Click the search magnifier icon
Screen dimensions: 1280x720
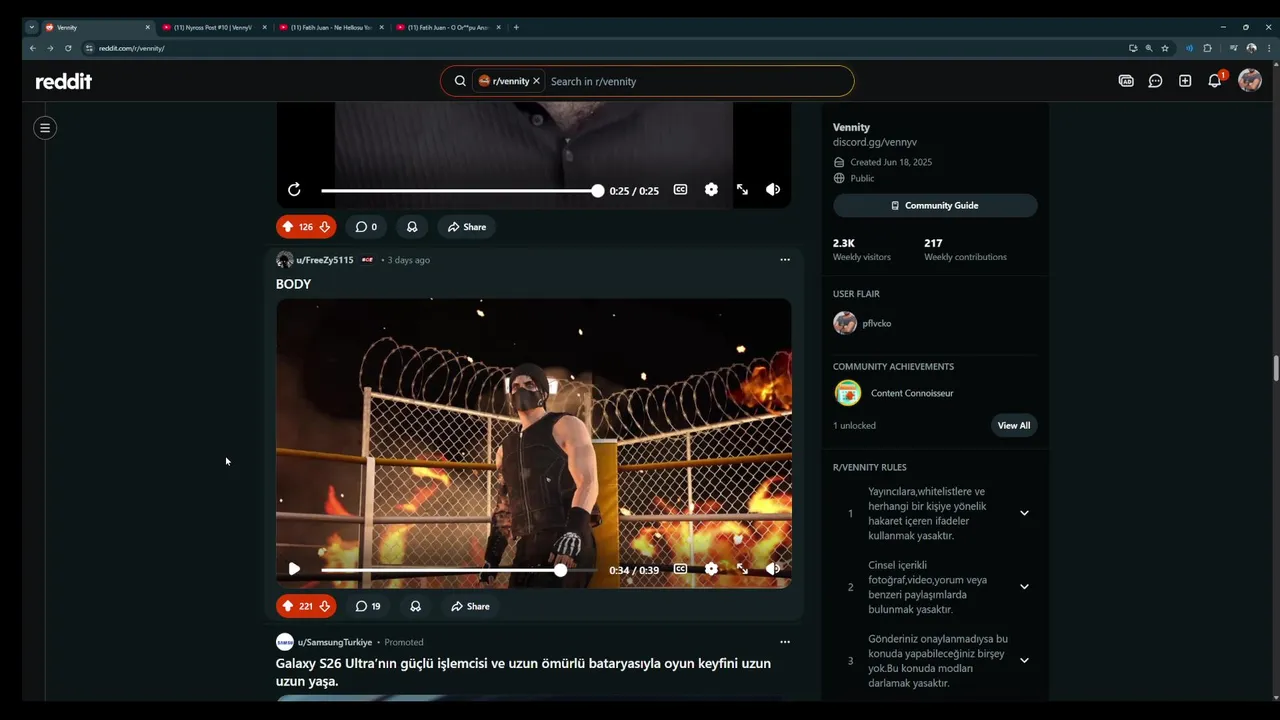click(x=460, y=81)
